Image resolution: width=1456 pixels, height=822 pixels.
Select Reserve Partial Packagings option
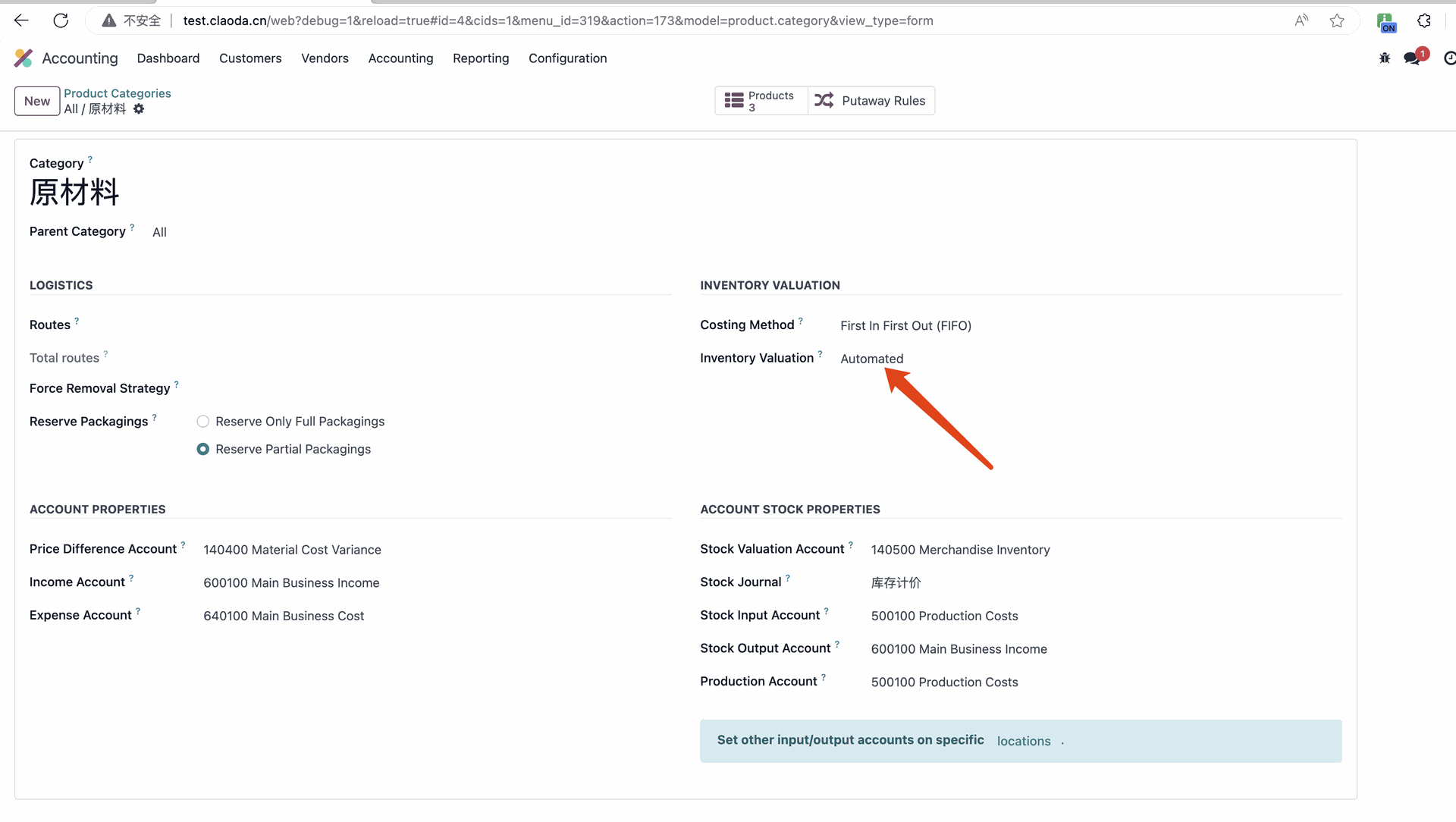202,450
